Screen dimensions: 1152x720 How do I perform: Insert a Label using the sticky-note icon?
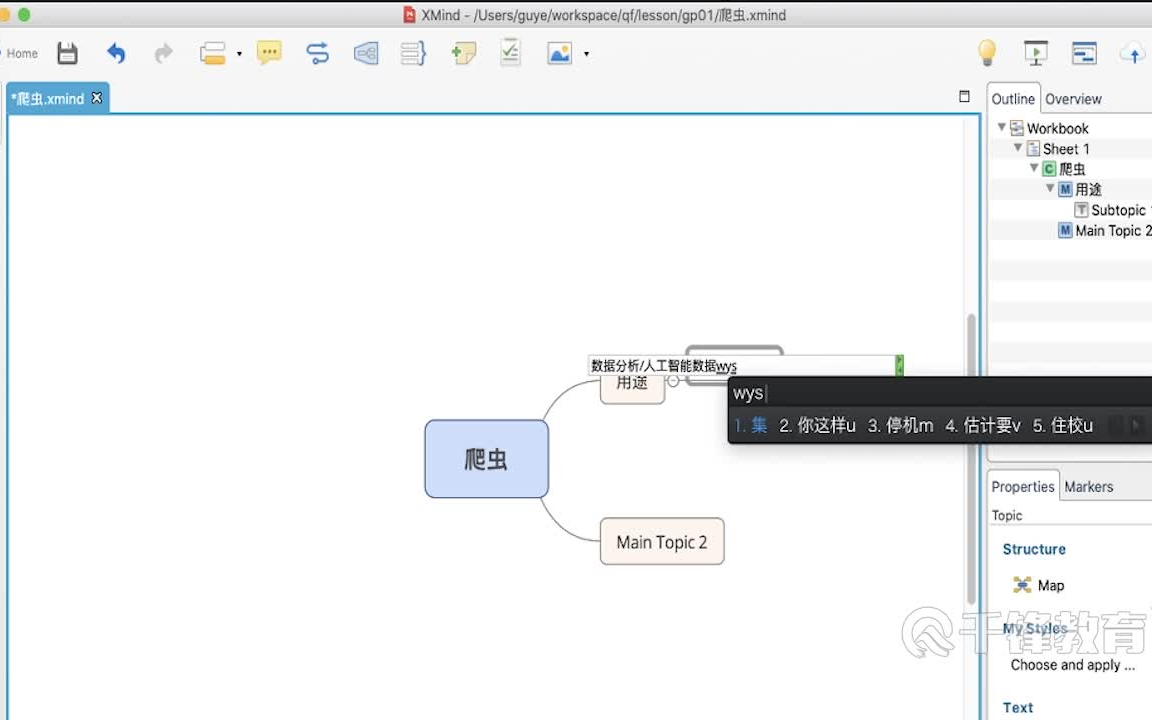coord(463,52)
